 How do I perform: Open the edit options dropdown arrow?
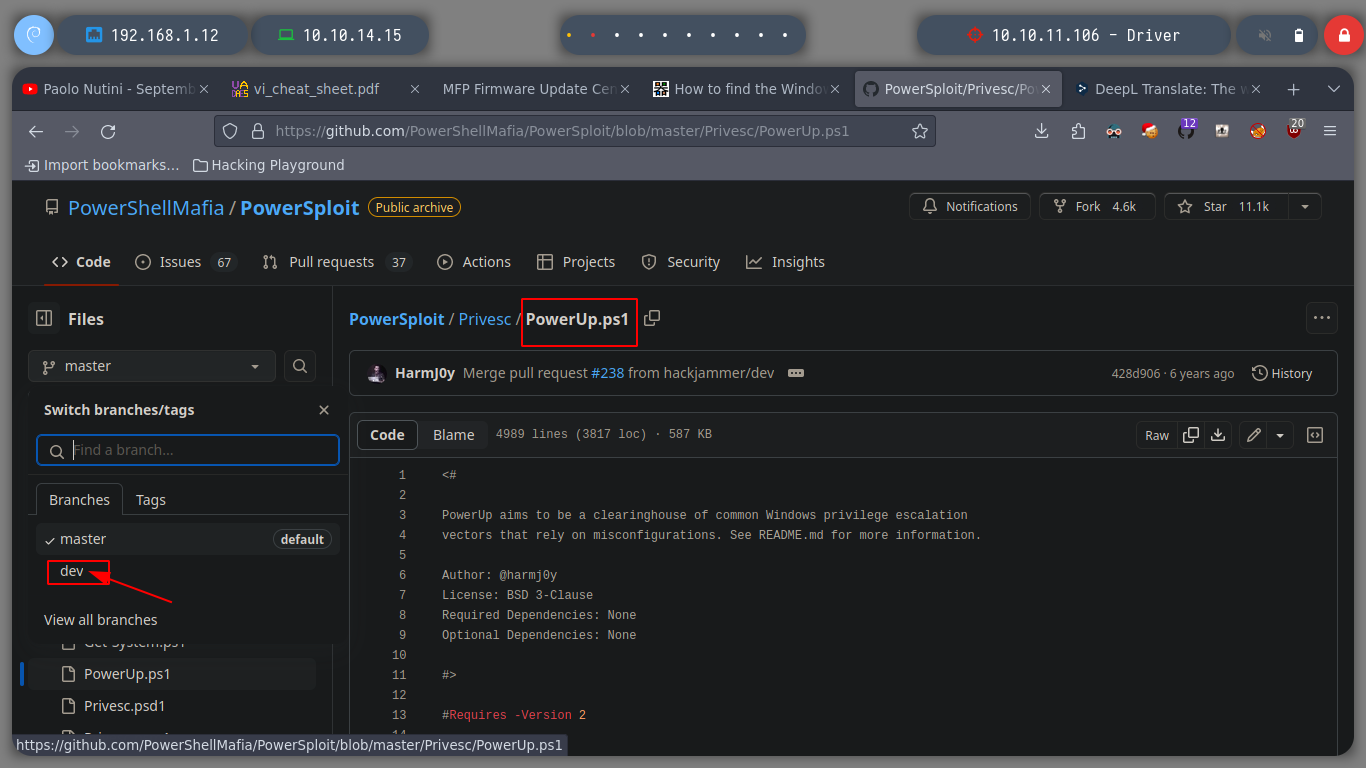click(1281, 435)
